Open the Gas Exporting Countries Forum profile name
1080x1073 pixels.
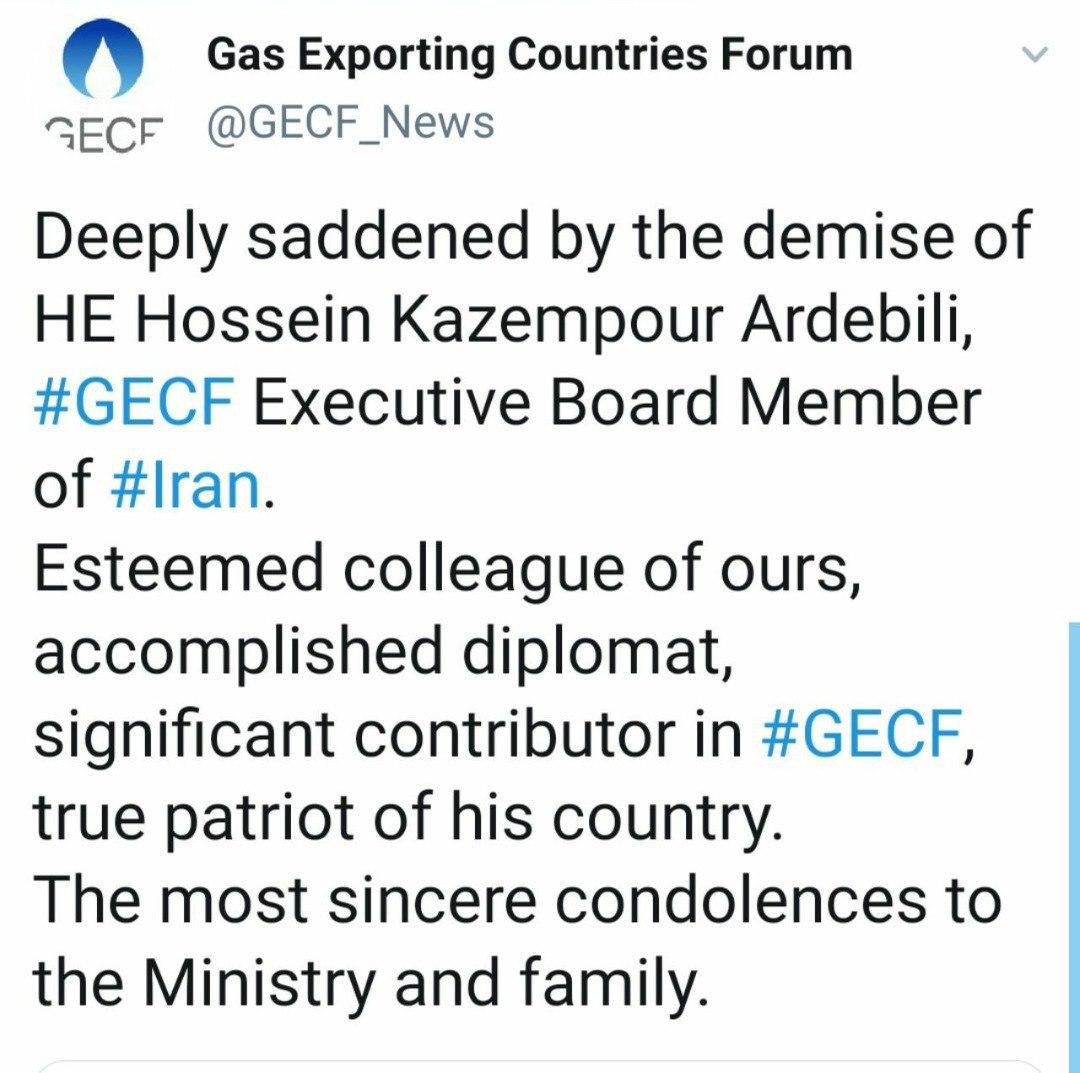coord(529,55)
